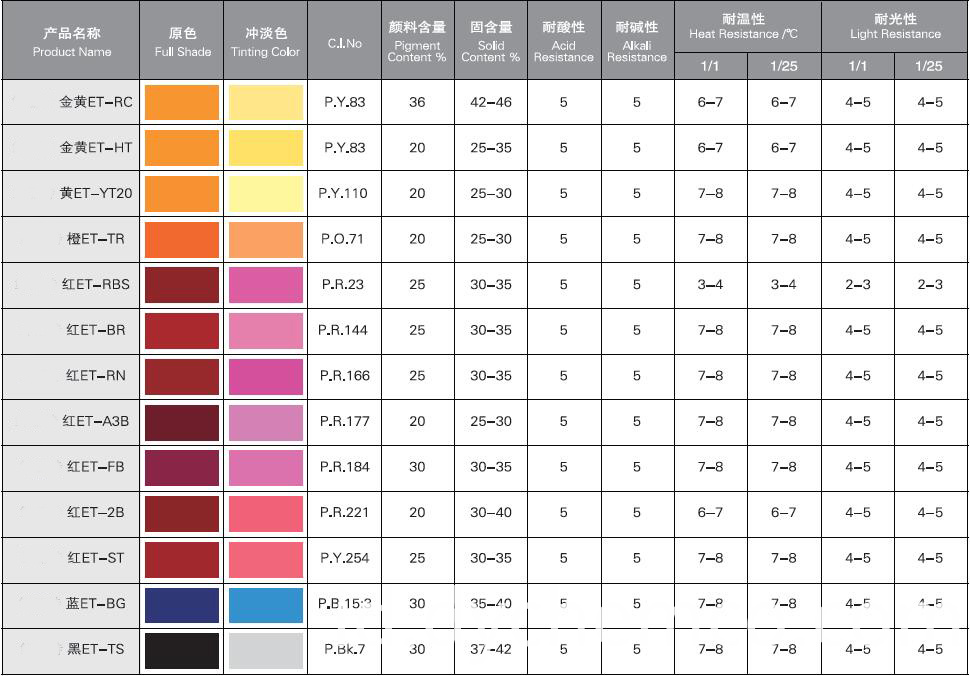The height and width of the screenshot is (676, 970).
Task: Select product name 红ET-RBS
Action: pyautogui.click(x=96, y=285)
